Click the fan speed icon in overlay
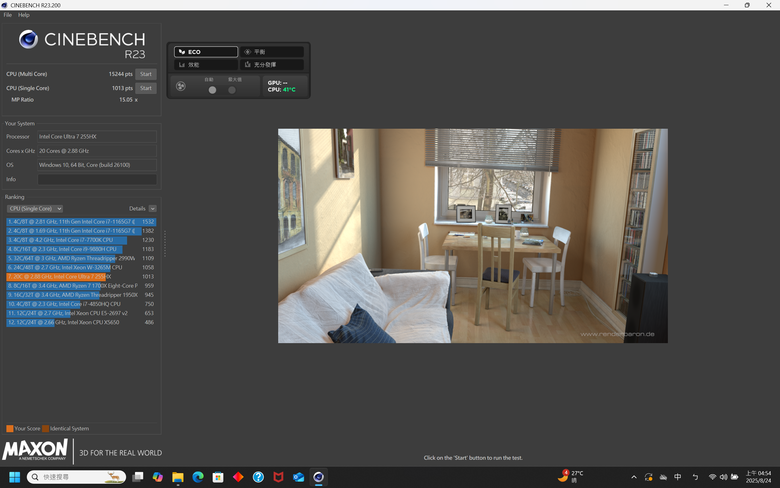This screenshot has height=488, width=780. (181, 86)
